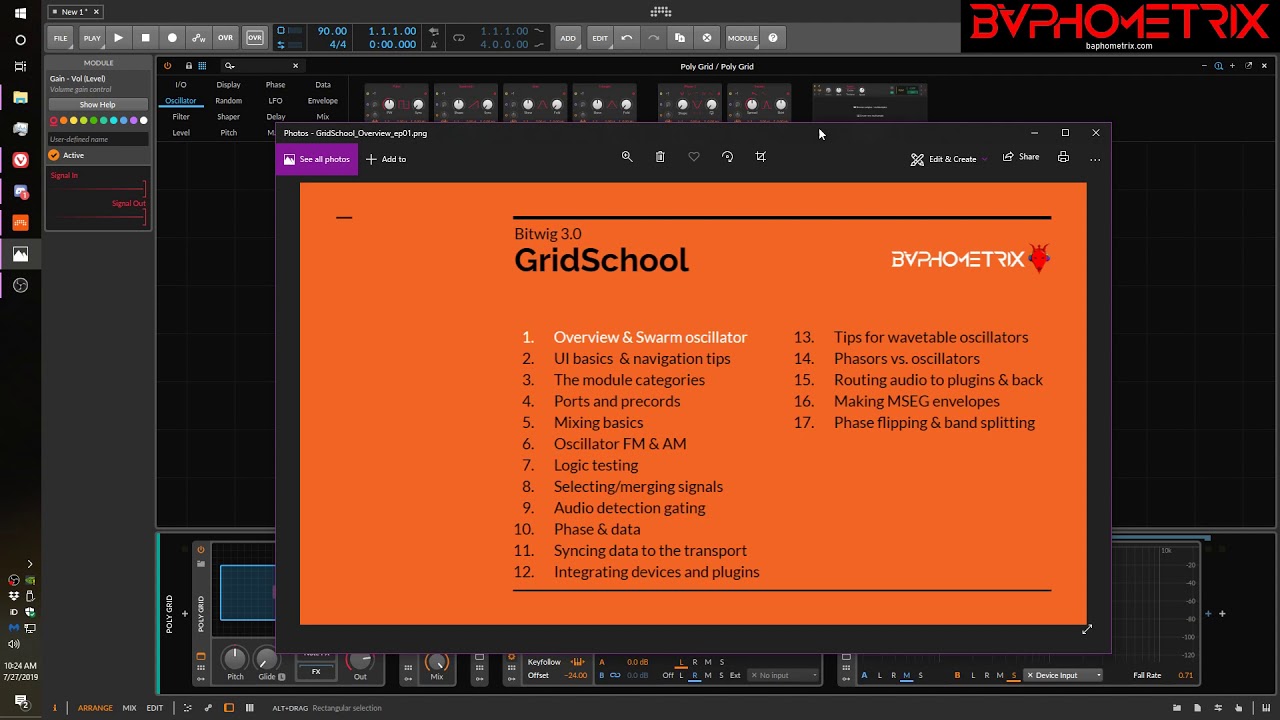
Task: Toggle the Poly Grid power button
Action: click(x=168, y=66)
